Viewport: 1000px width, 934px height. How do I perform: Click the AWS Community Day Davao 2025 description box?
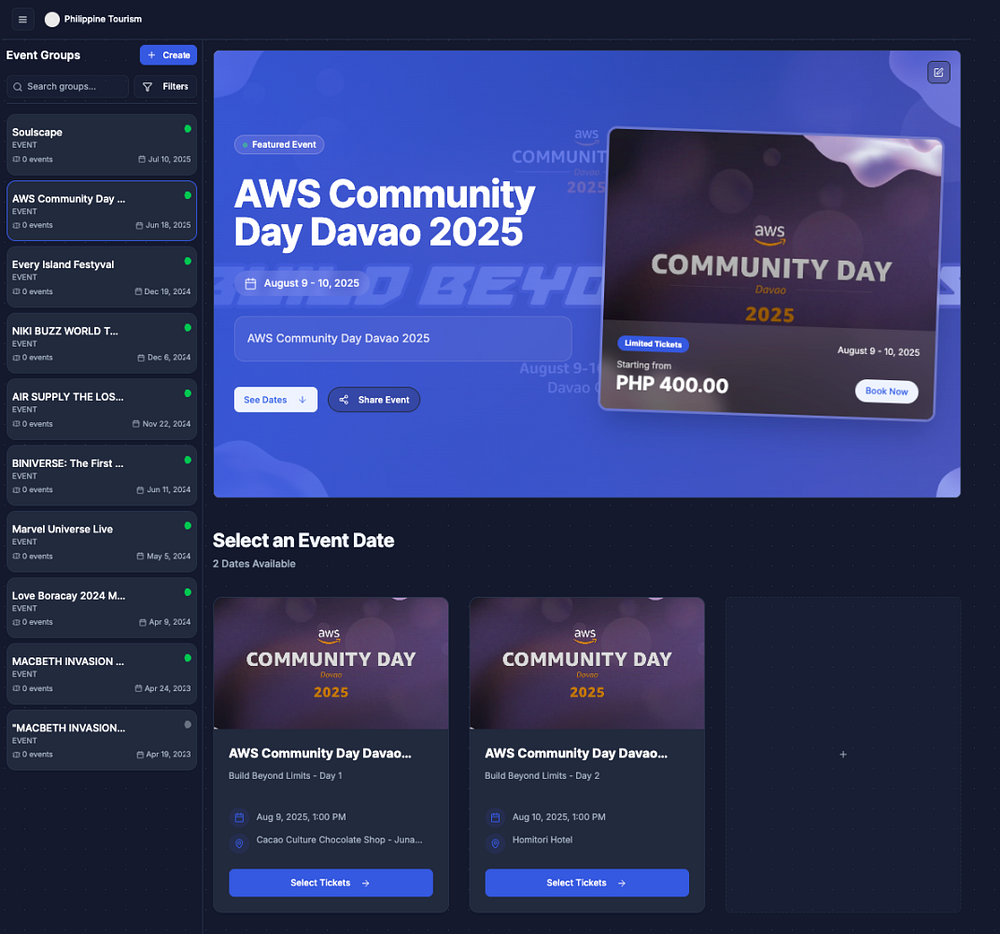click(403, 339)
